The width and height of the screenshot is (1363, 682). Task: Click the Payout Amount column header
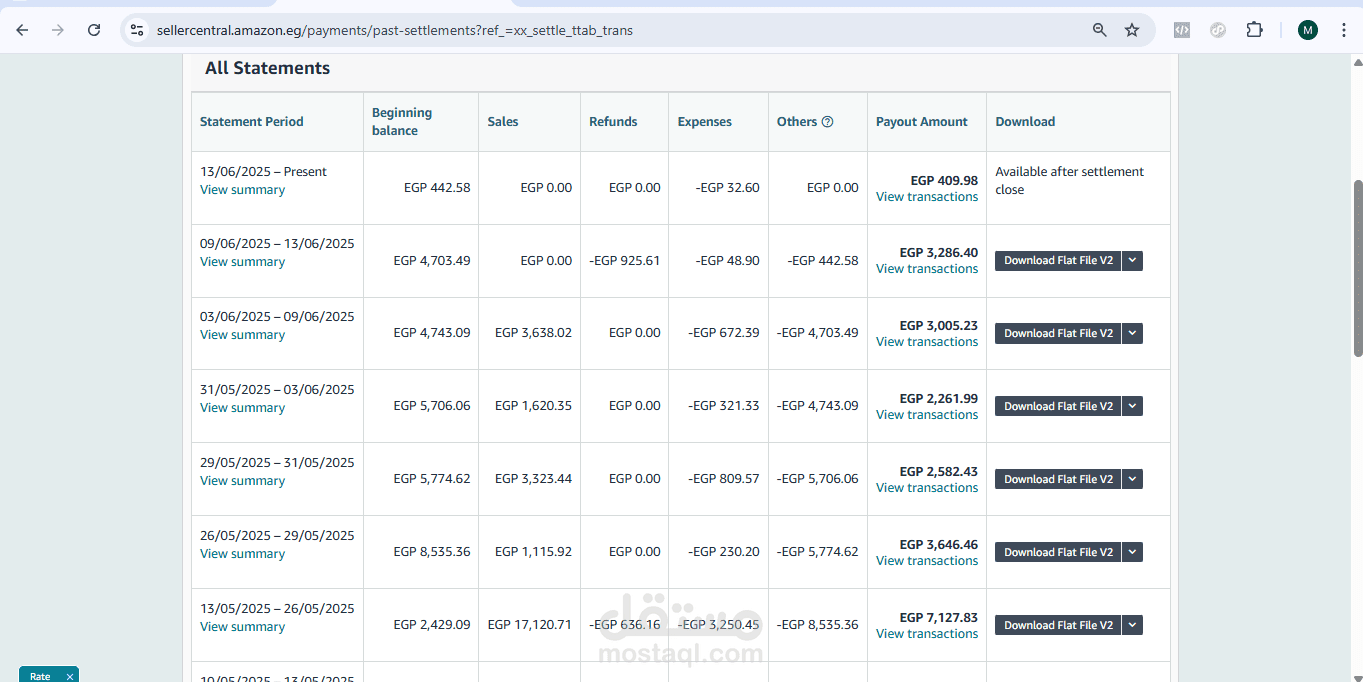point(922,122)
